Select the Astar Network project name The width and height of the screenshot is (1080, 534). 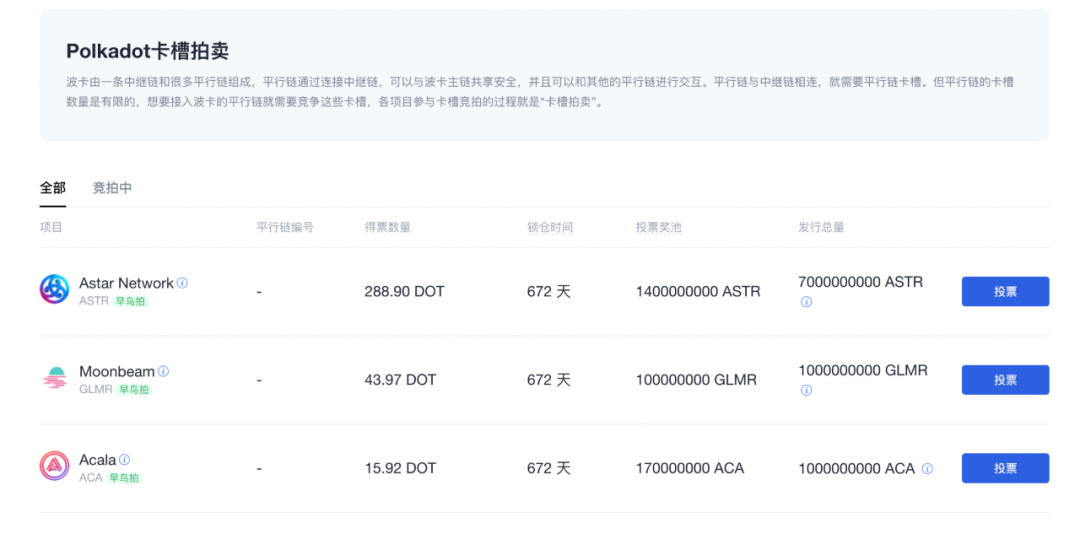click(x=126, y=283)
